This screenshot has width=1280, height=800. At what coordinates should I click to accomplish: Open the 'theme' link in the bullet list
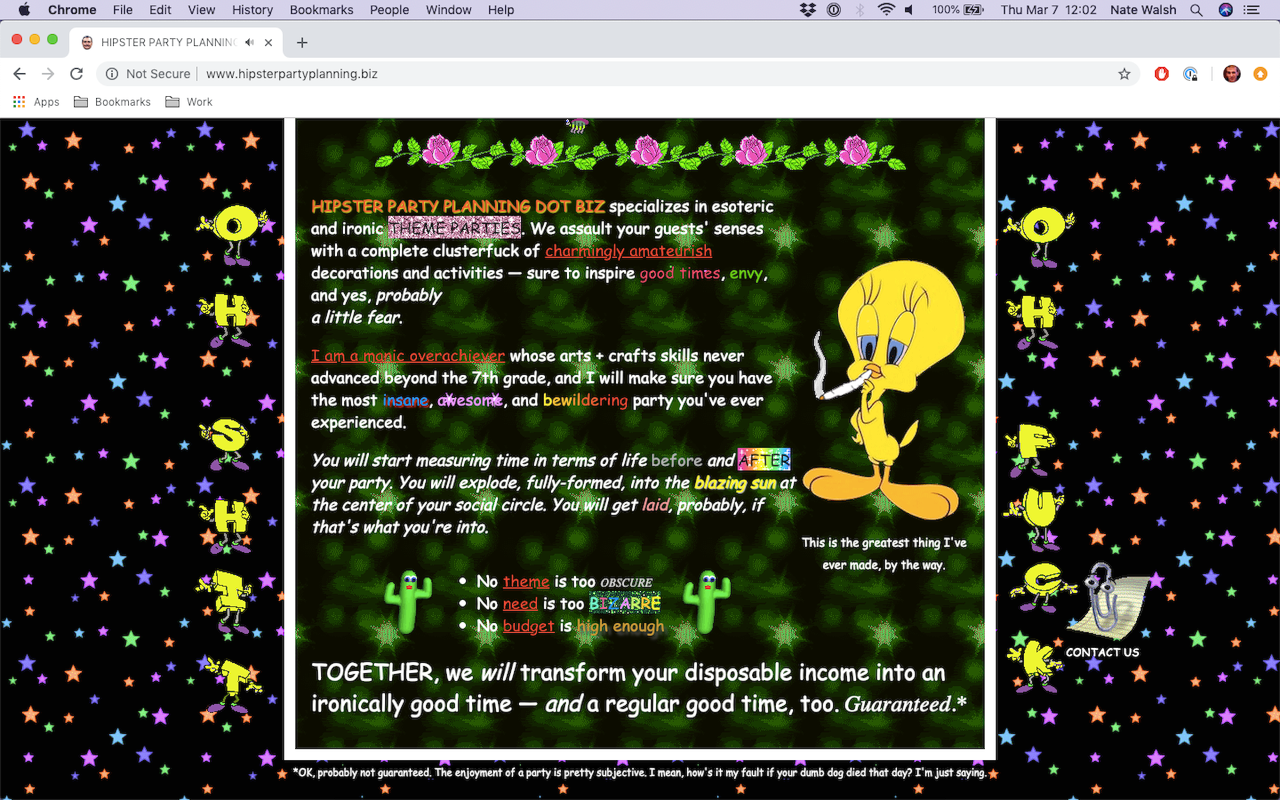tap(526, 582)
